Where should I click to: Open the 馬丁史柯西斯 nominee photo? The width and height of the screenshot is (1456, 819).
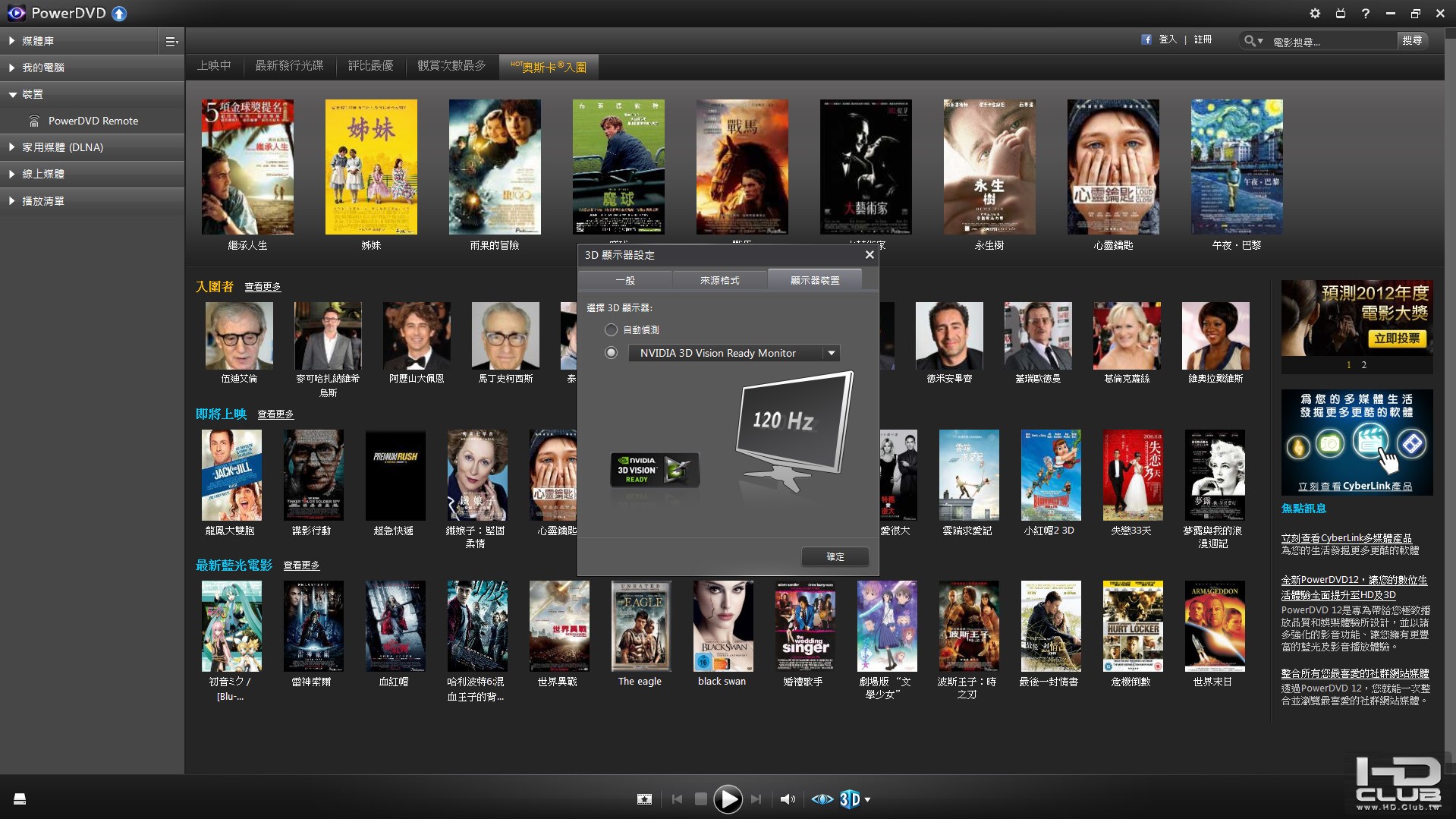(x=505, y=335)
